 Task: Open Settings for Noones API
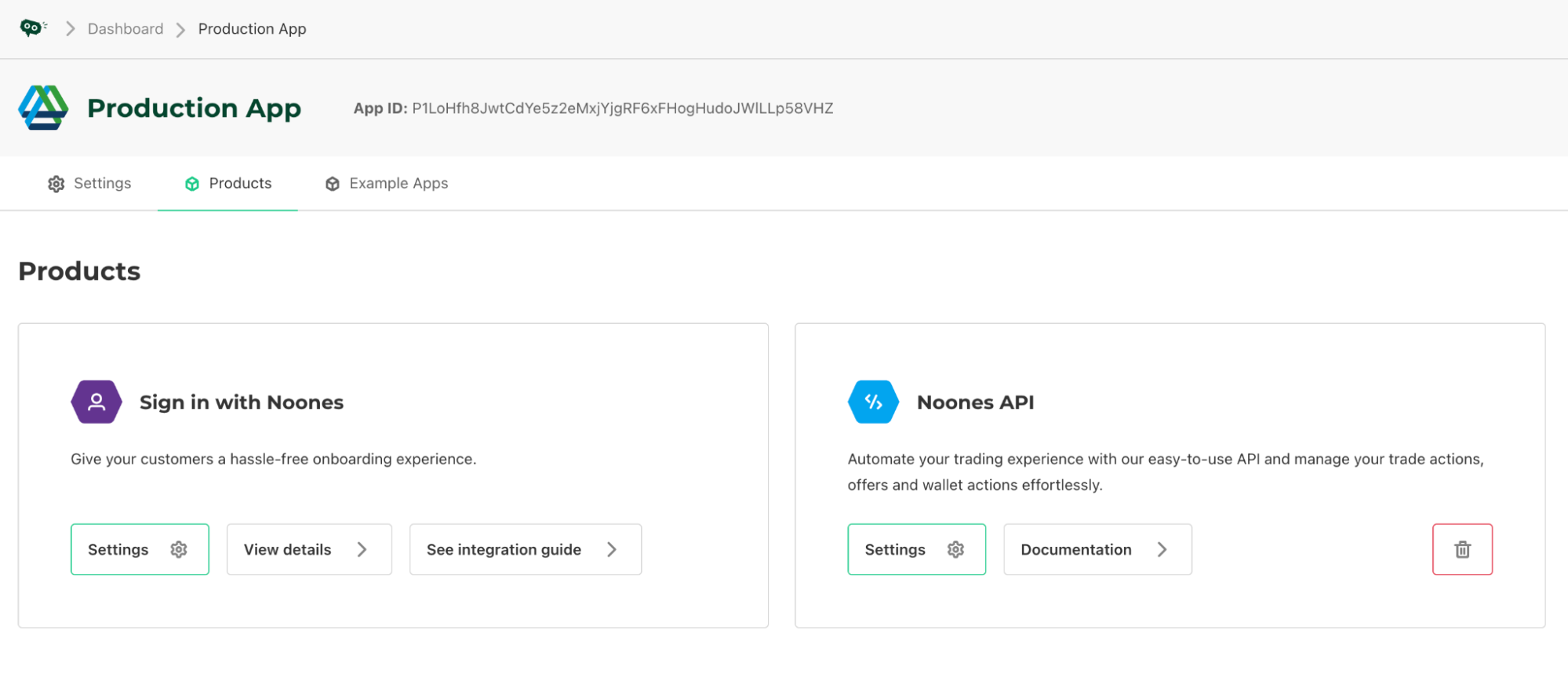click(916, 549)
